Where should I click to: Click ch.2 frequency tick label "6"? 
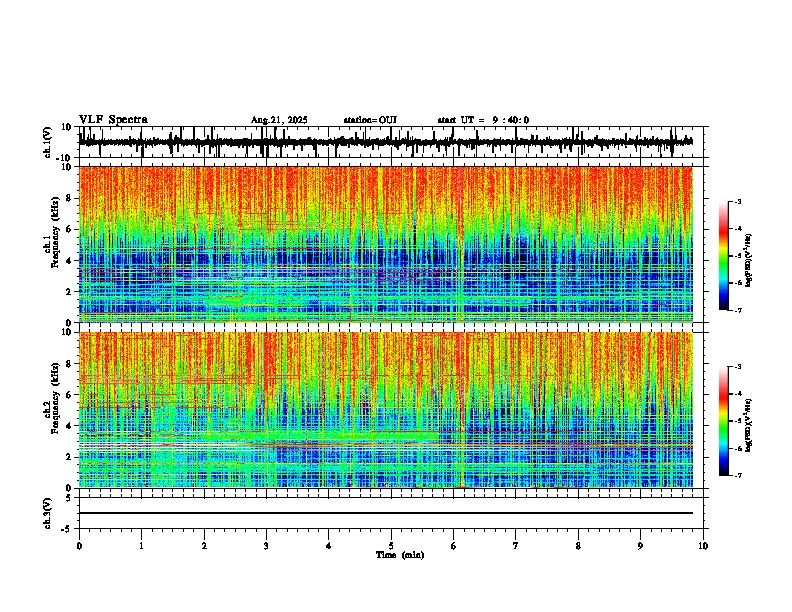click(69, 395)
